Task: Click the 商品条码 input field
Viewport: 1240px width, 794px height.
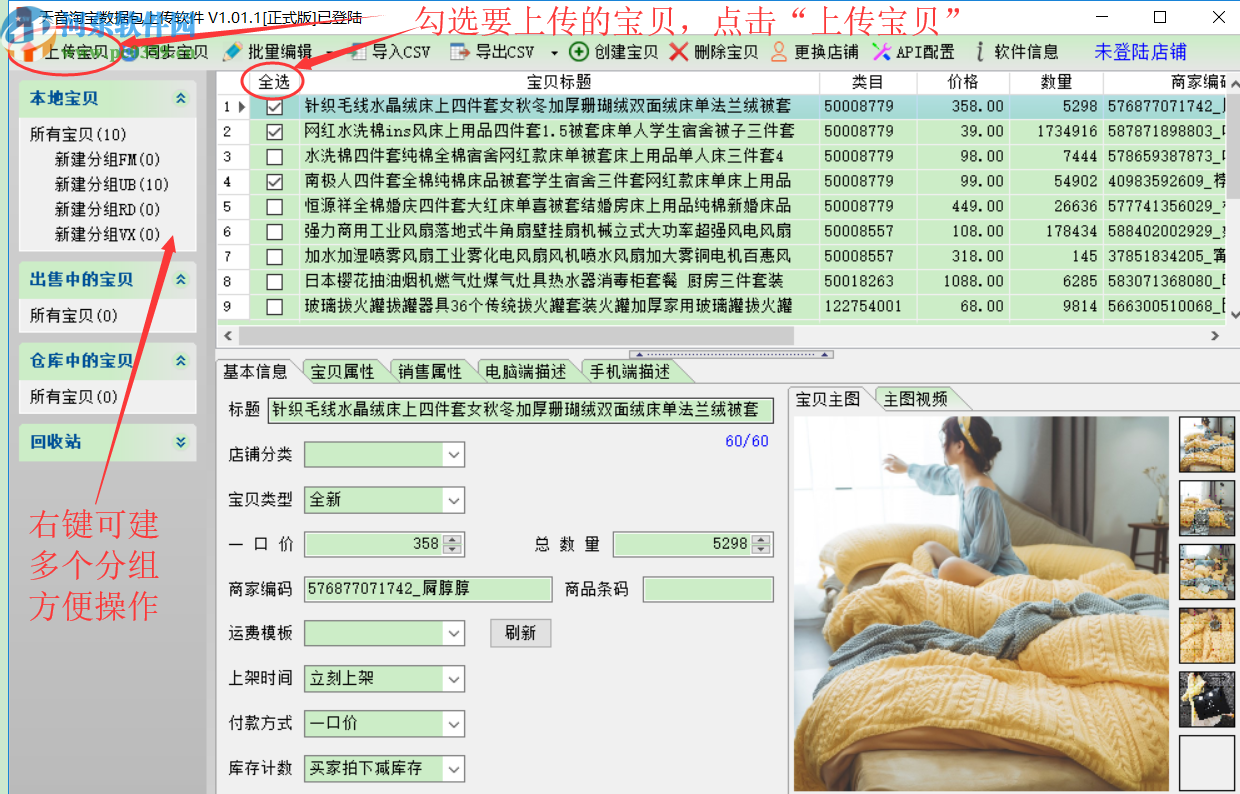Action: click(708, 589)
